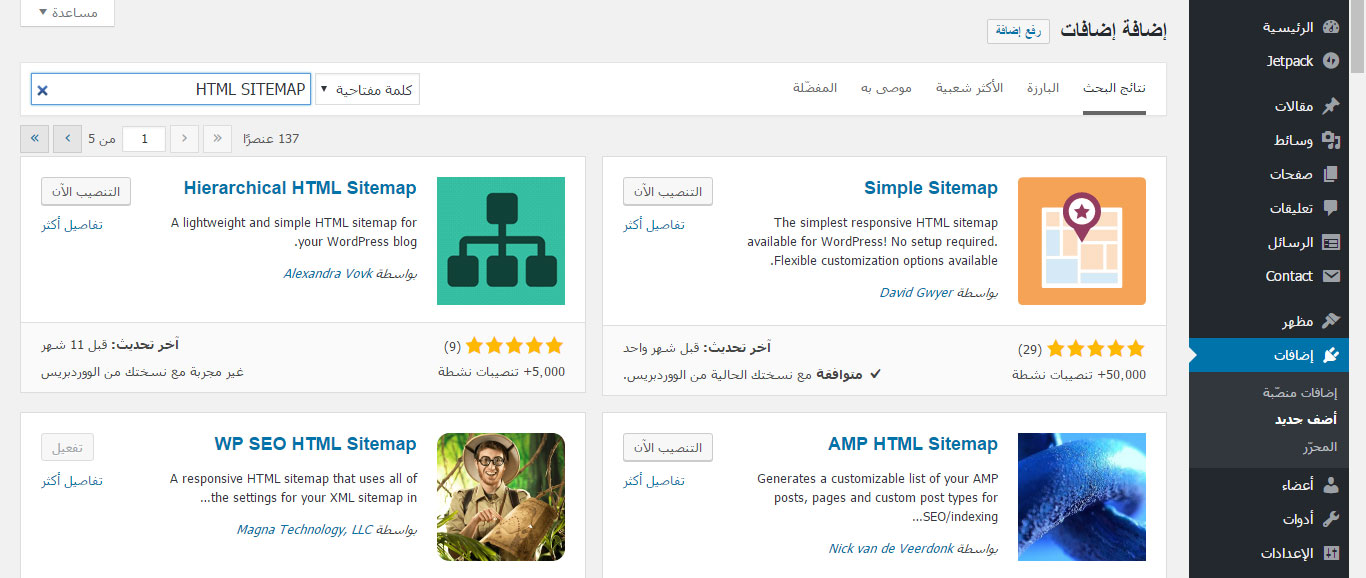The width and height of the screenshot is (1366, 578).
Task: Click the الرسائل feedback icon
Action: [1330, 242]
